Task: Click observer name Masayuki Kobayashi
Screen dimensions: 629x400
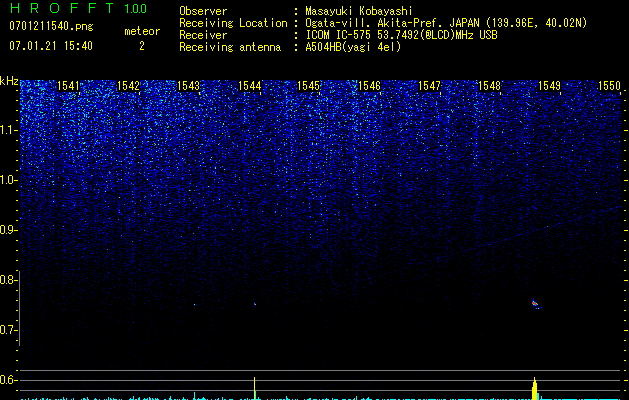Action: point(359,11)
